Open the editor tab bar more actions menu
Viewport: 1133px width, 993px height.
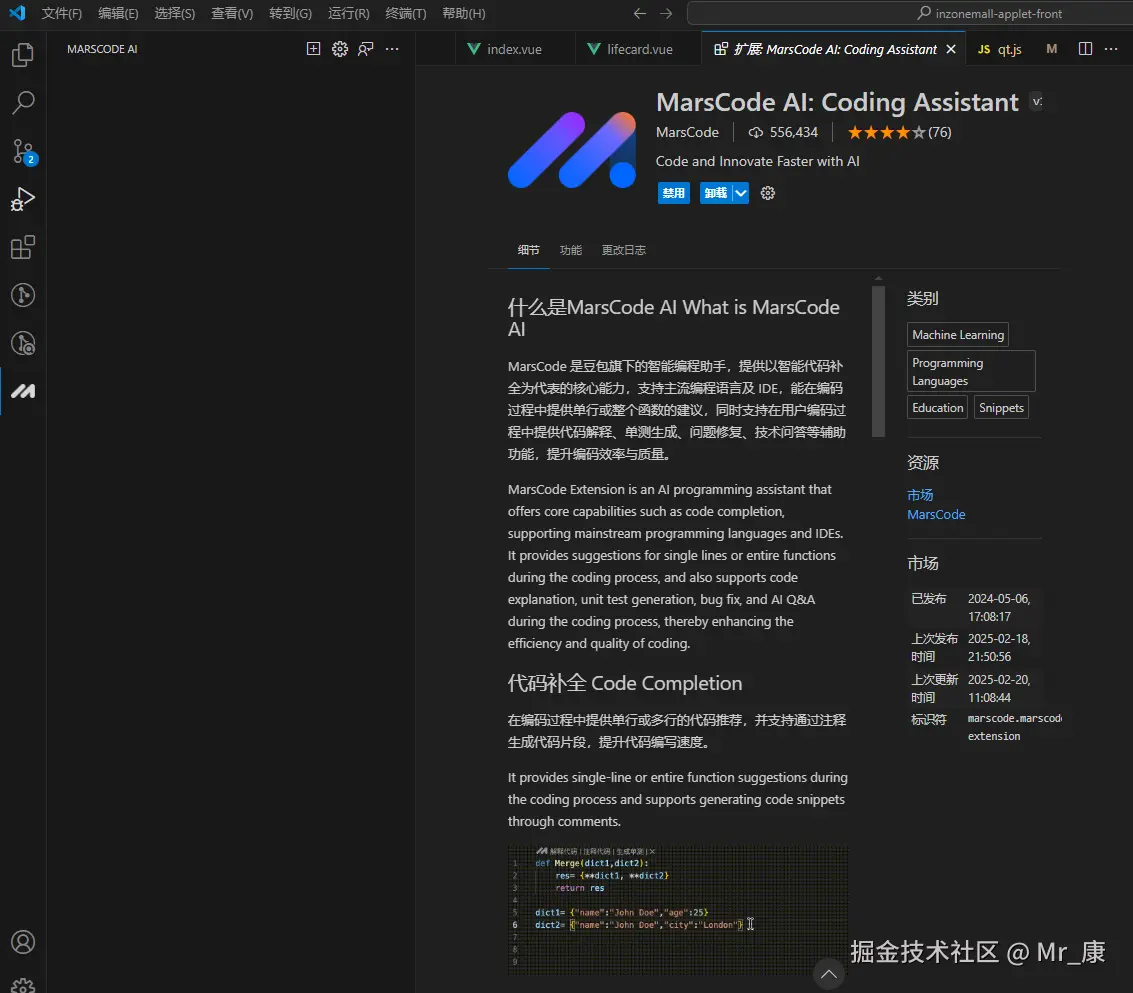coord(1111,49)
